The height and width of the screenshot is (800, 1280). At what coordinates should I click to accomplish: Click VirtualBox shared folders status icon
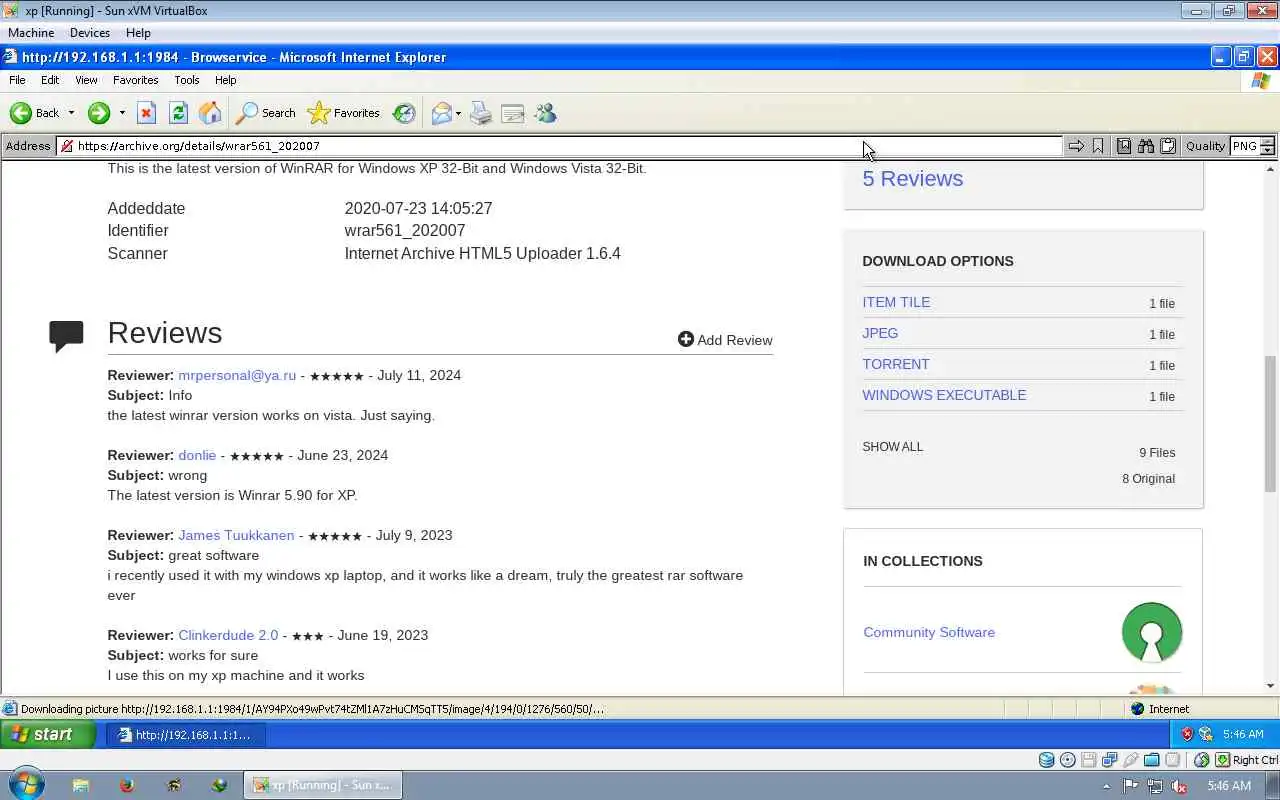pyautogui.click(x=1151, y=760)
